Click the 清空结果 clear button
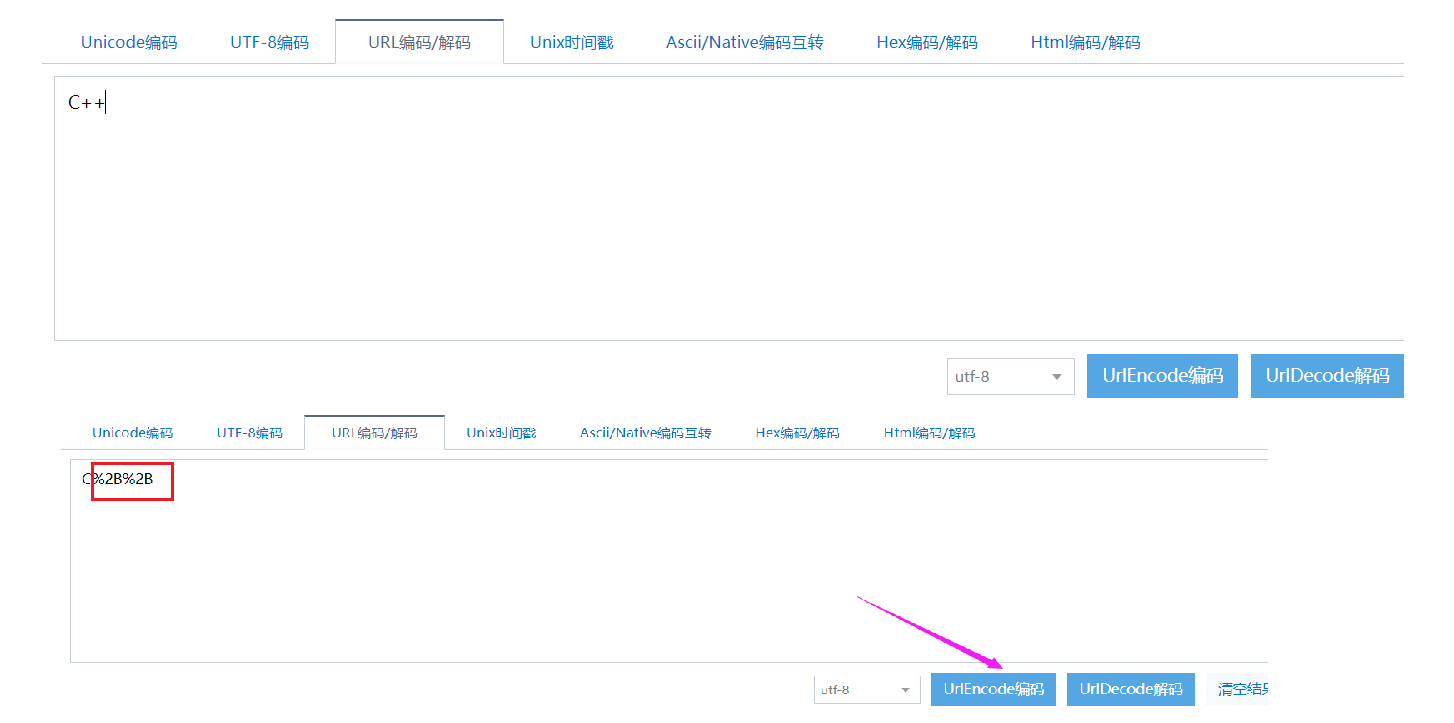This screenshot has height=723, width=1454. pyautogui.click(x=1238, y=689)
